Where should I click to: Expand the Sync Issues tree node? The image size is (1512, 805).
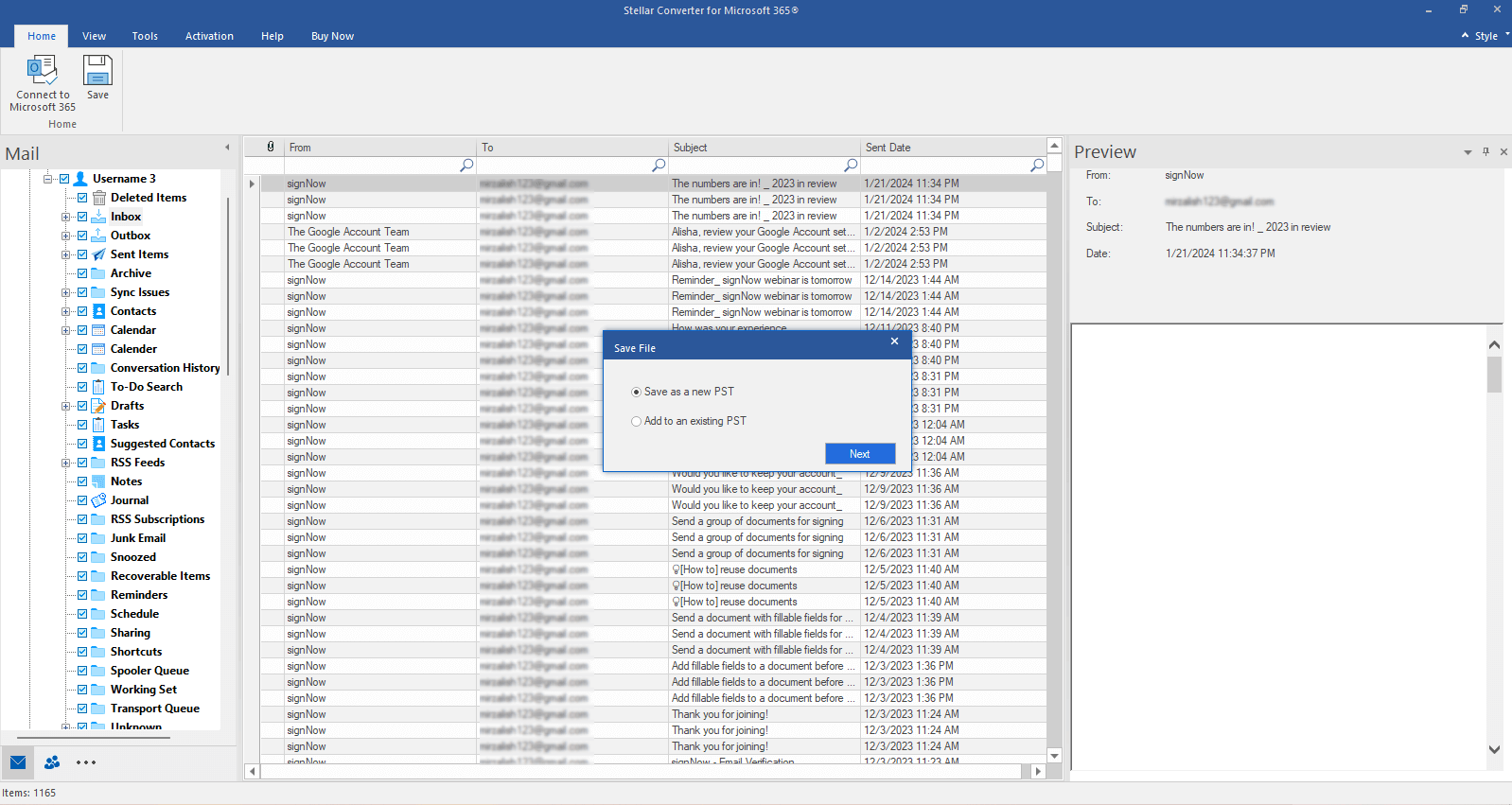point(66,292)
